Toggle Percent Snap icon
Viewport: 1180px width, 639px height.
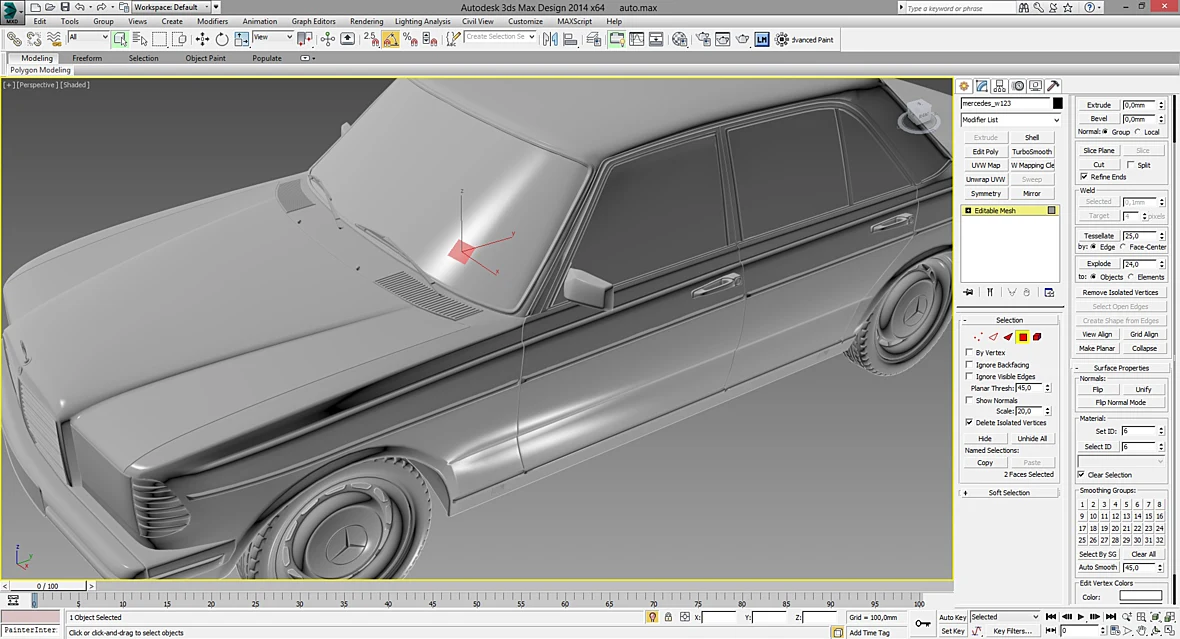(410, 39)
